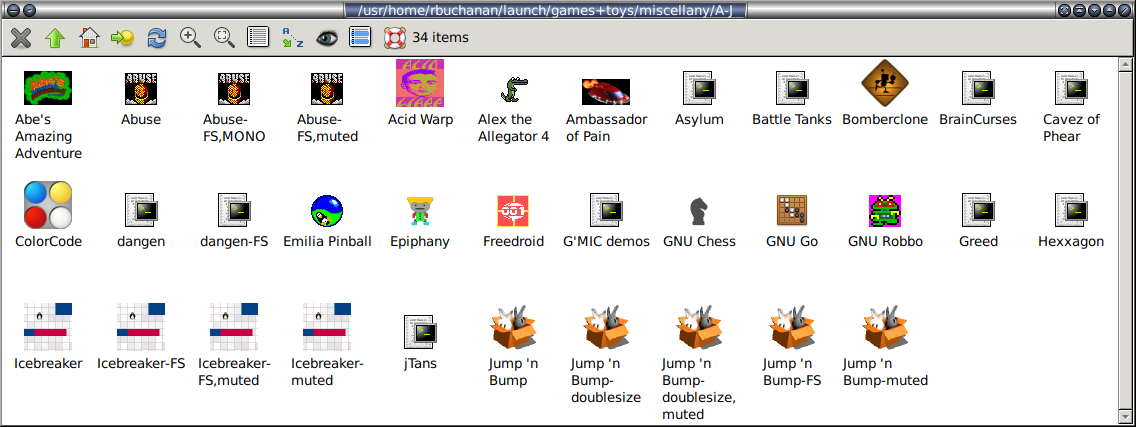This screenshot has width=1136, height=427.
Task: Launch Bomberclone with orange sign icon
Action: [885, 83]
